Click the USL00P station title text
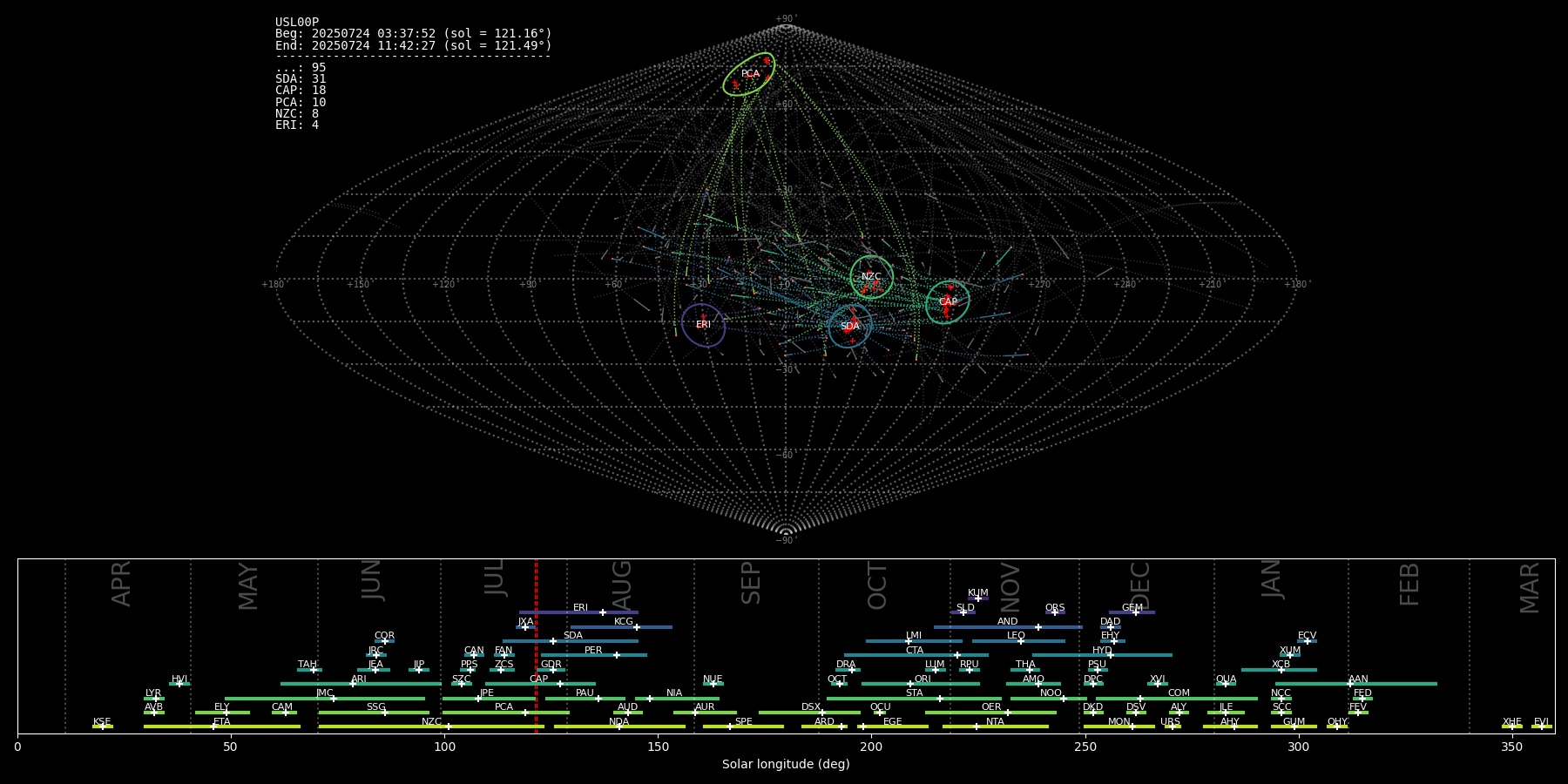Viewport: 1568px width, 784px height. pyautogui.click(x=297, y=23)
